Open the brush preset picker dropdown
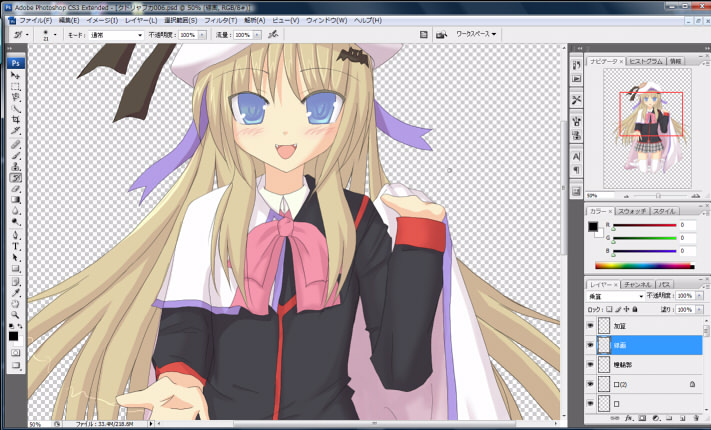711x430 pixels. pyautogui.click(x=55, y=34)
